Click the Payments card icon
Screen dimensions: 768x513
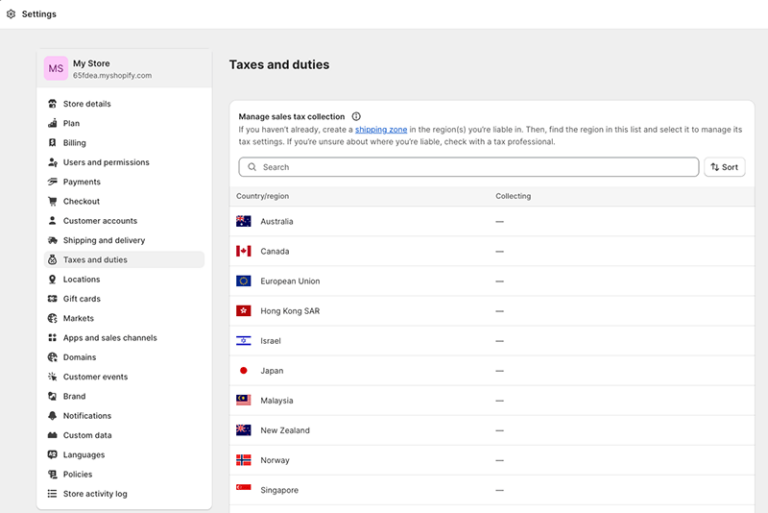click(x=53, y=182)
